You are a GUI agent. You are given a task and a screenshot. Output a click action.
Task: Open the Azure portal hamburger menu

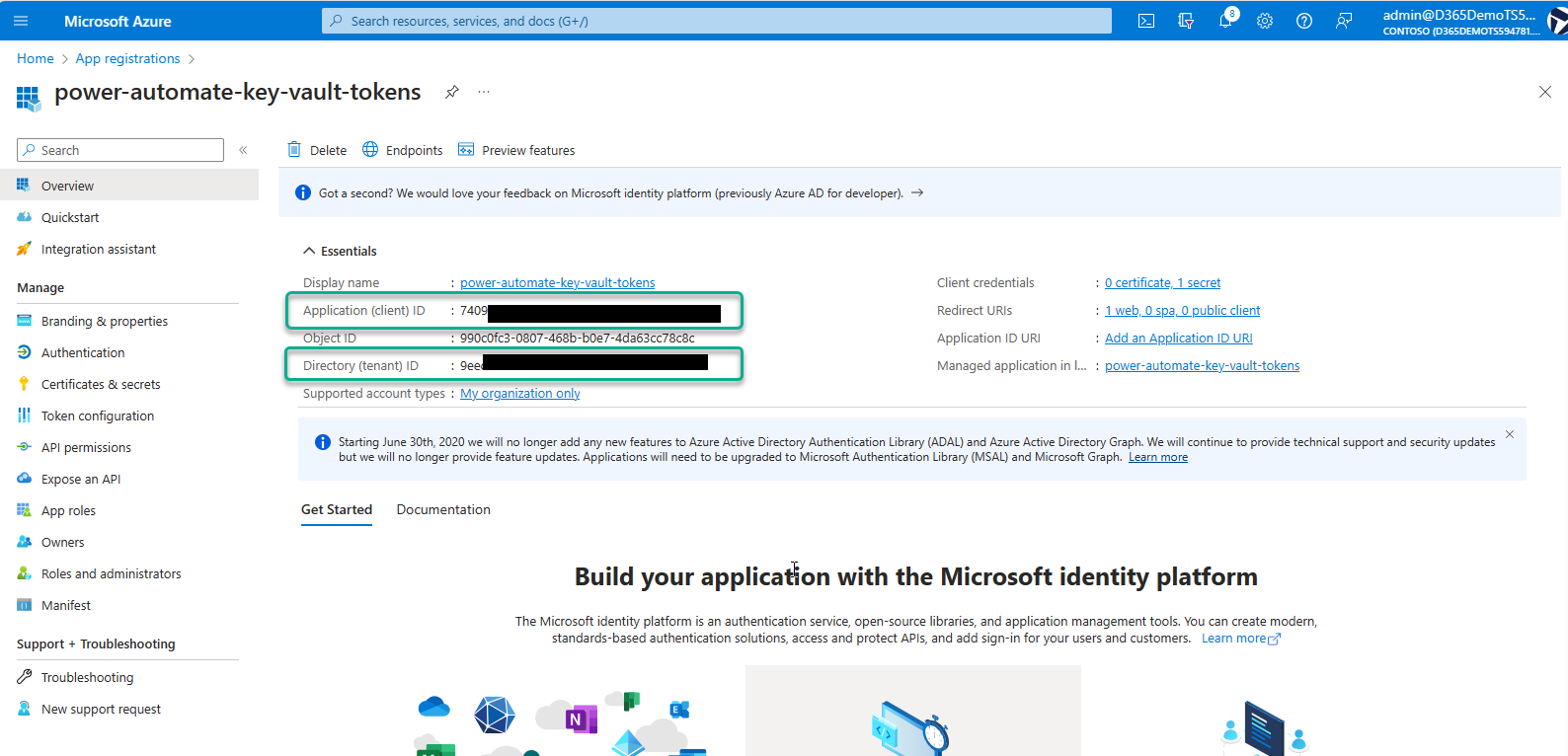[x=21, y=21]
